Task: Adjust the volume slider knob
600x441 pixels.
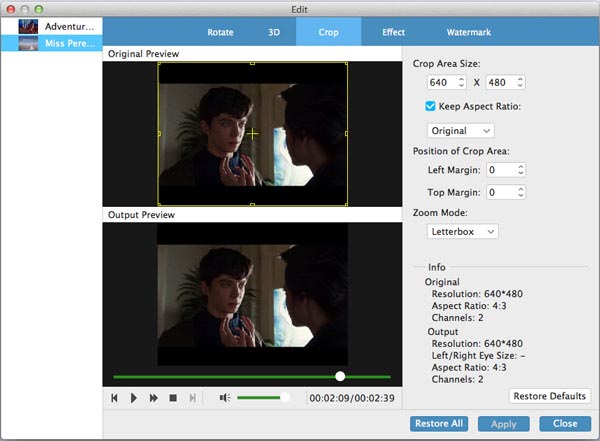Action: (284, 398)
